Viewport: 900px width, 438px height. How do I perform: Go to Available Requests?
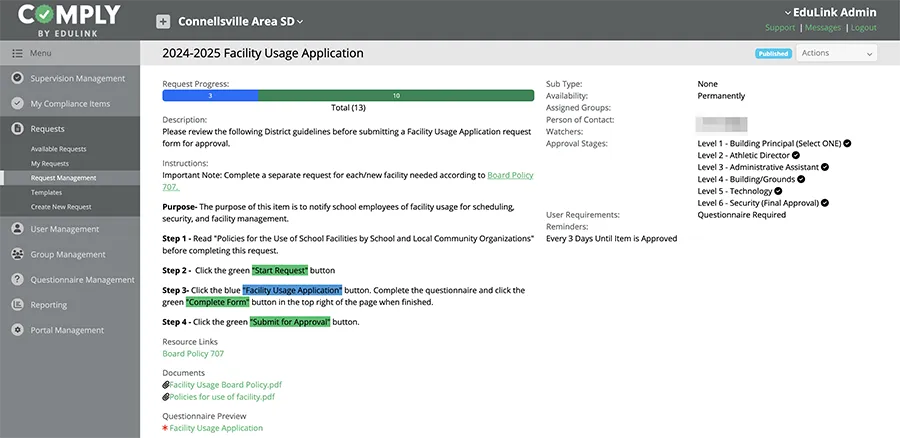coord(59,149)
